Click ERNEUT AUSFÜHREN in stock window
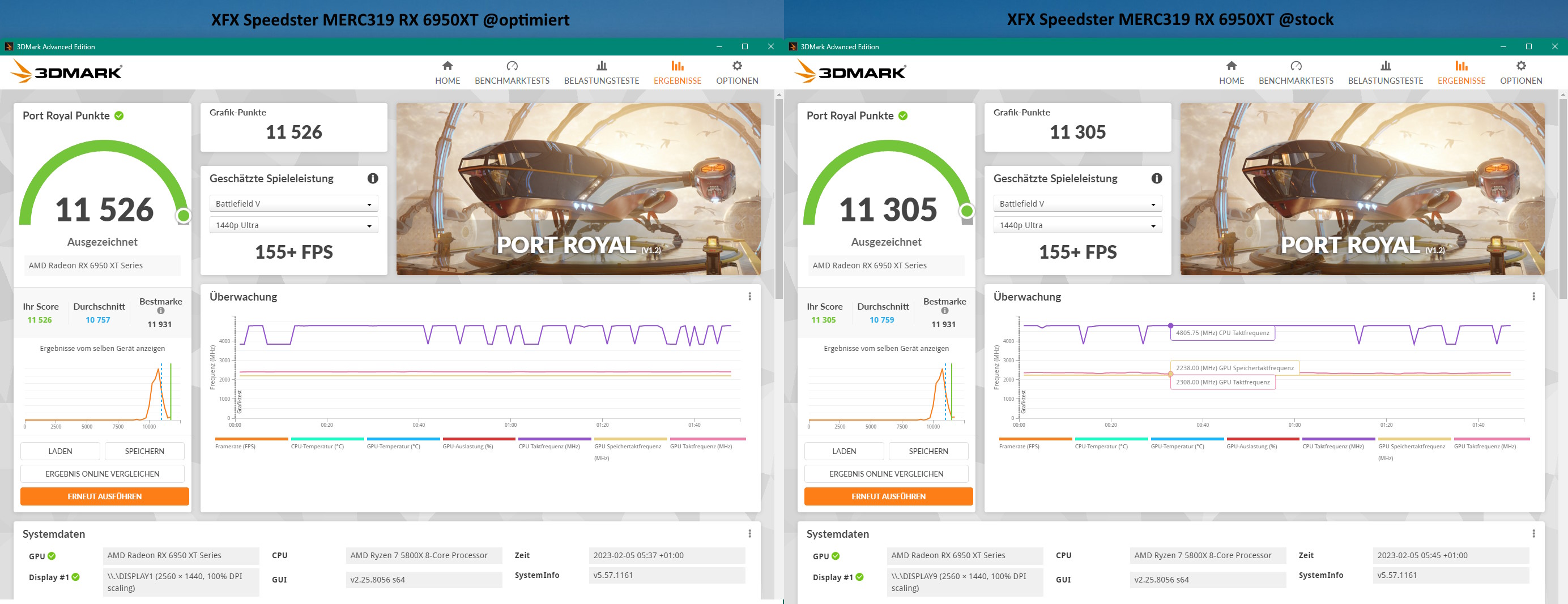The image size is (1568, 604). tap(889, 496)
